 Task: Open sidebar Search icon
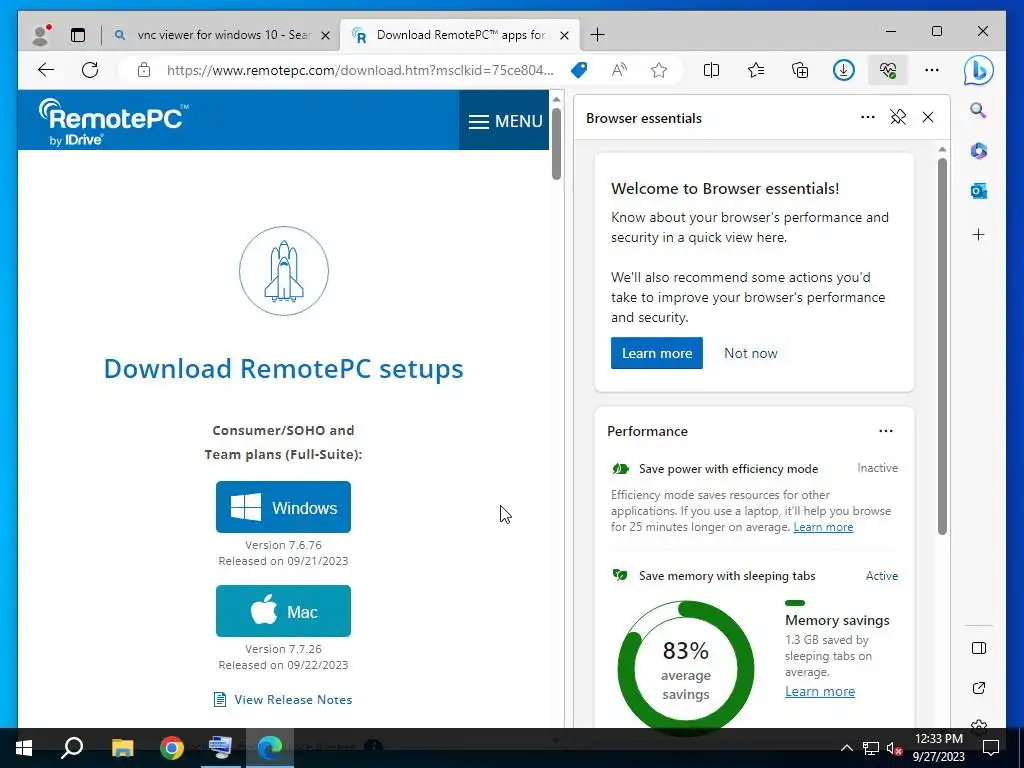pos(978,110)
